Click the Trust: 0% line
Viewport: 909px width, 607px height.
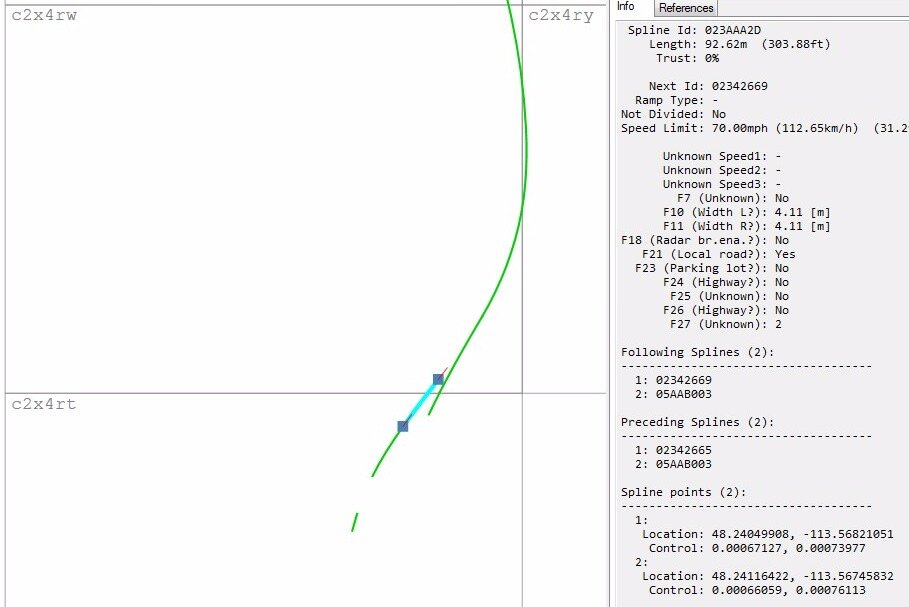pos(688,58)
